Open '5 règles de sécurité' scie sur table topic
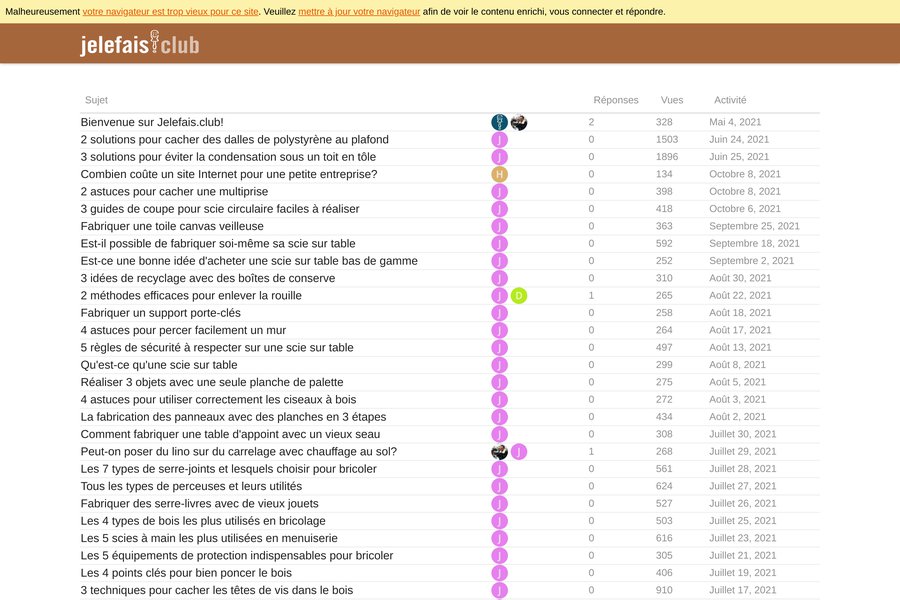Image resolution: width=900 pixels, height=600 pixels. point(217,347)
